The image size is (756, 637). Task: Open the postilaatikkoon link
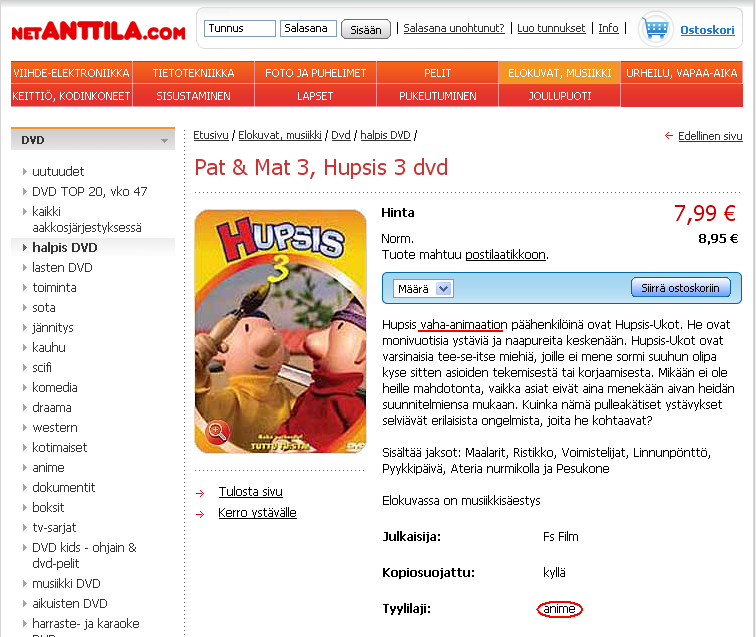tap(505, 255)
